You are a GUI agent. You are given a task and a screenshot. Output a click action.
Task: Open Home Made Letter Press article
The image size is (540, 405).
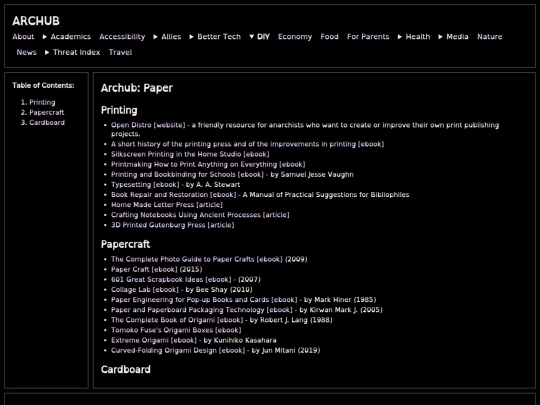click(x=167, y=205)
